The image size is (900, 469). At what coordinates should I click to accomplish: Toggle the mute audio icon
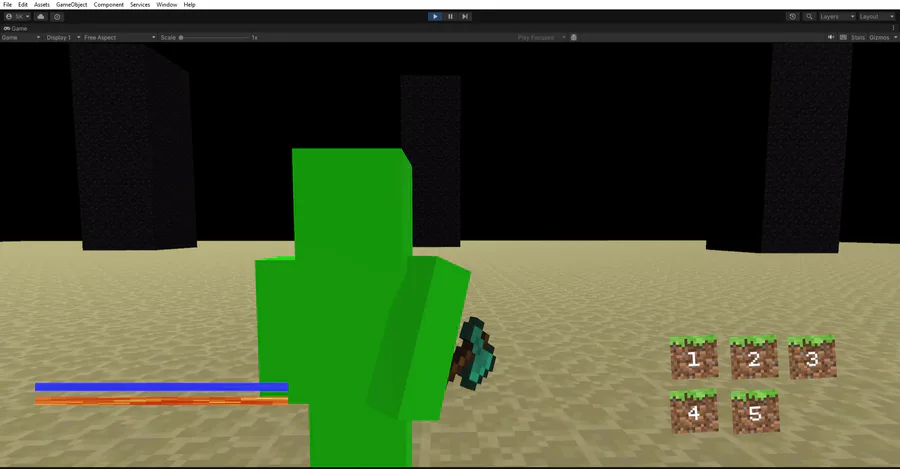831,37
